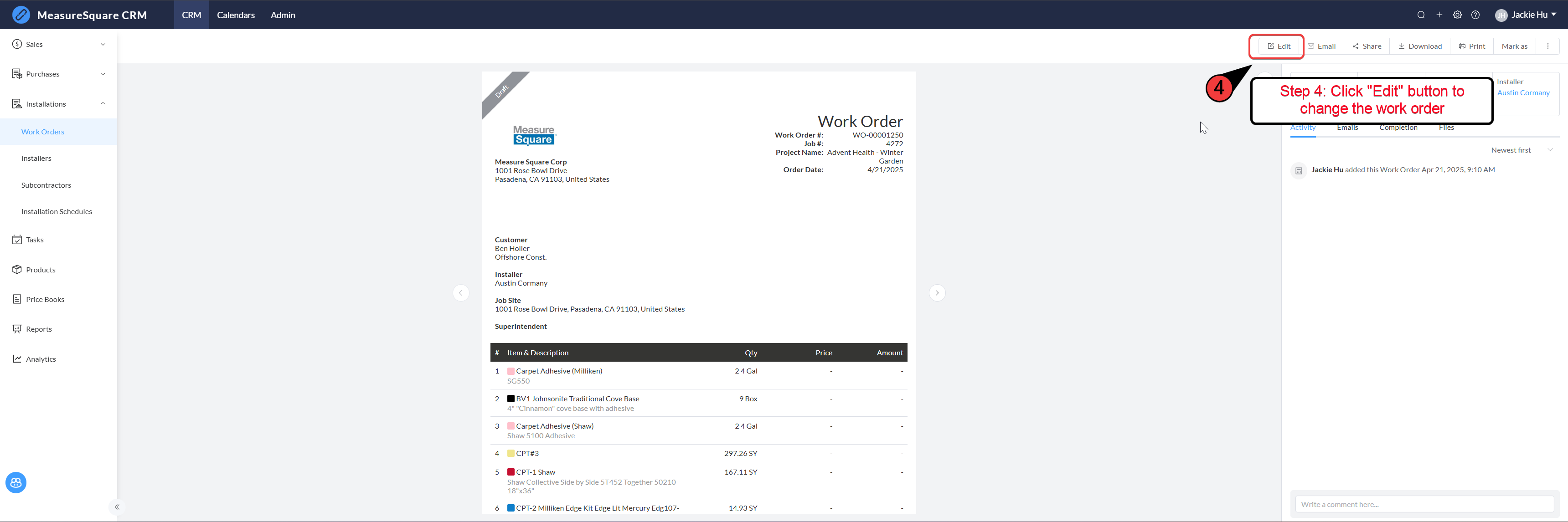1568x522 pixels.
Task: Go to next work order arrow
Action: (937, 293)
